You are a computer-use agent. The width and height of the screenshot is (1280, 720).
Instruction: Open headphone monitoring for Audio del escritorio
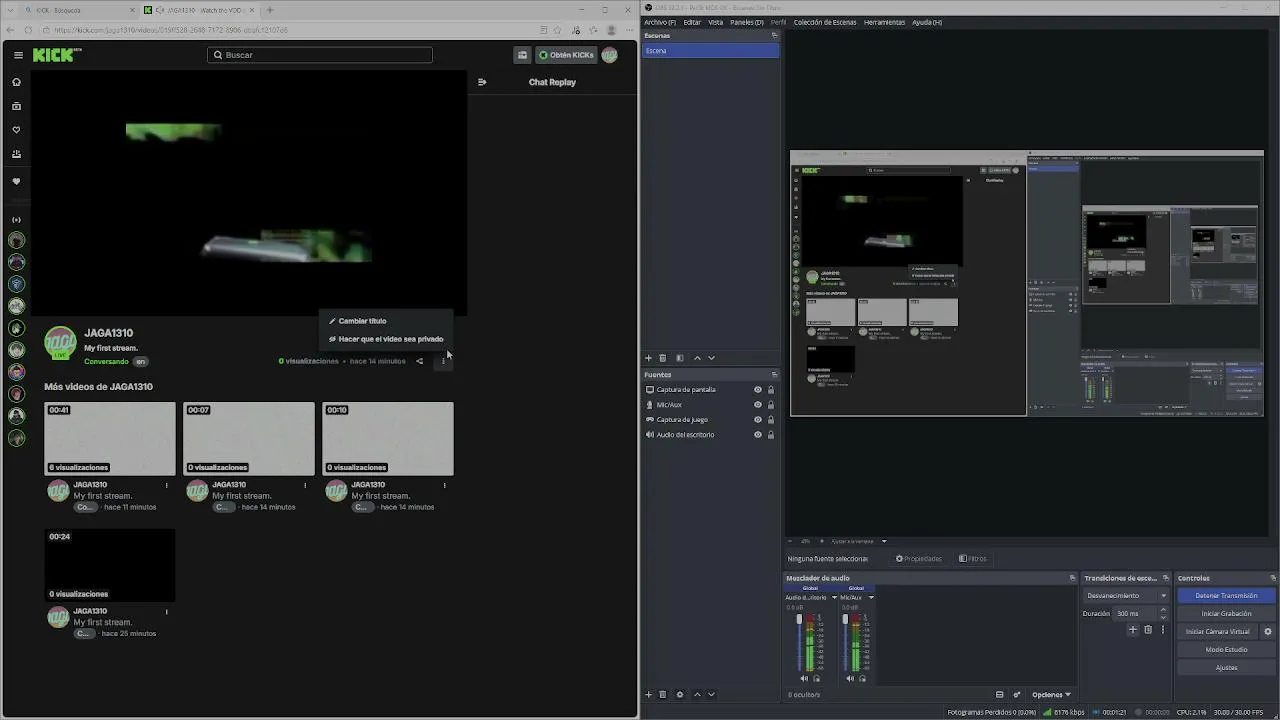tap(816, 678)
